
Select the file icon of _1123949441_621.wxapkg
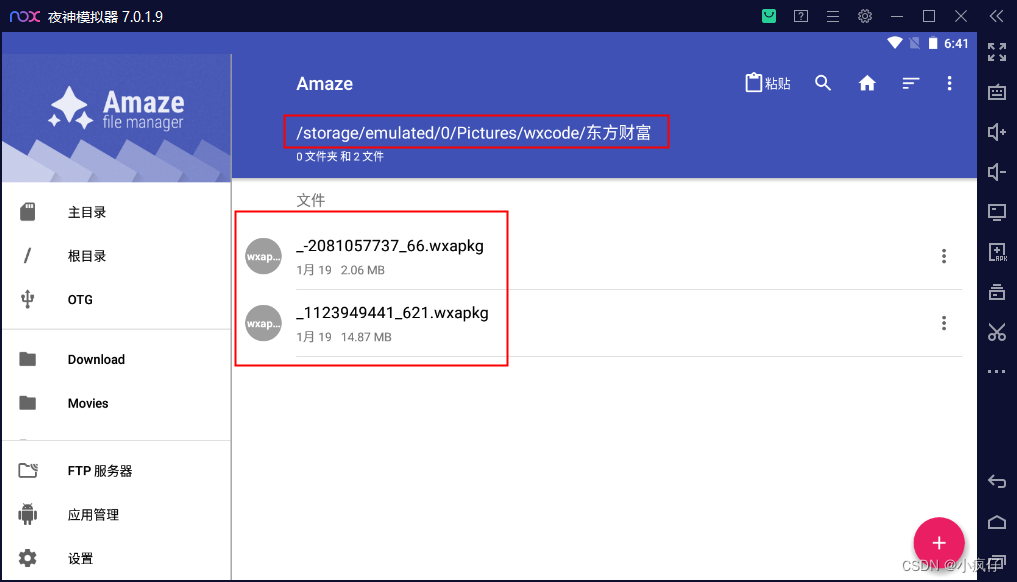(263, 323)
